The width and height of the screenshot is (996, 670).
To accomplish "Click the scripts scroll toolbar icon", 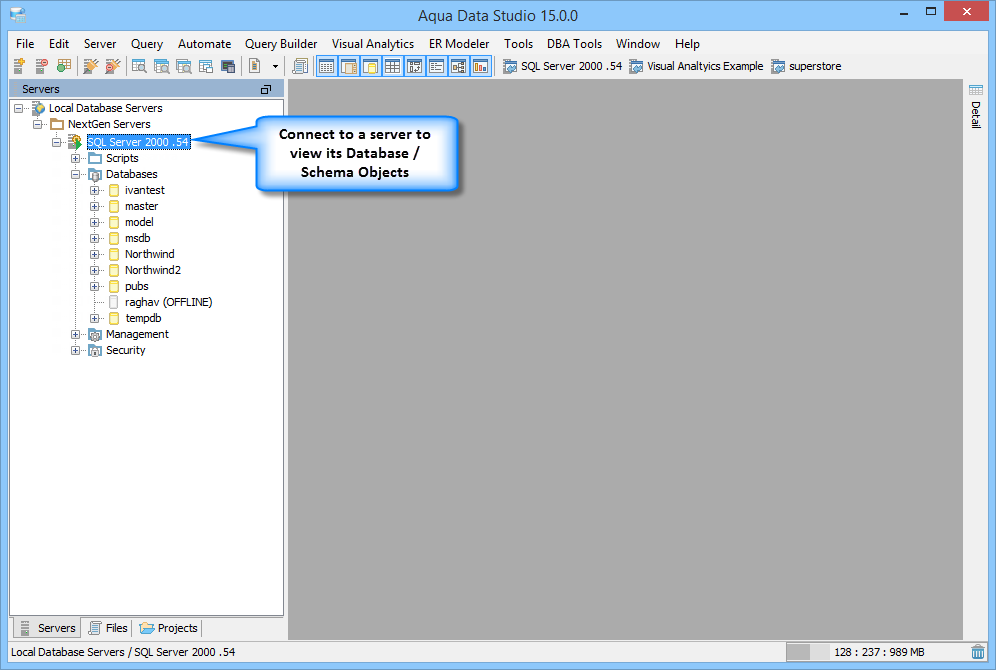I will pyautogui.click(x=300, y=65).
